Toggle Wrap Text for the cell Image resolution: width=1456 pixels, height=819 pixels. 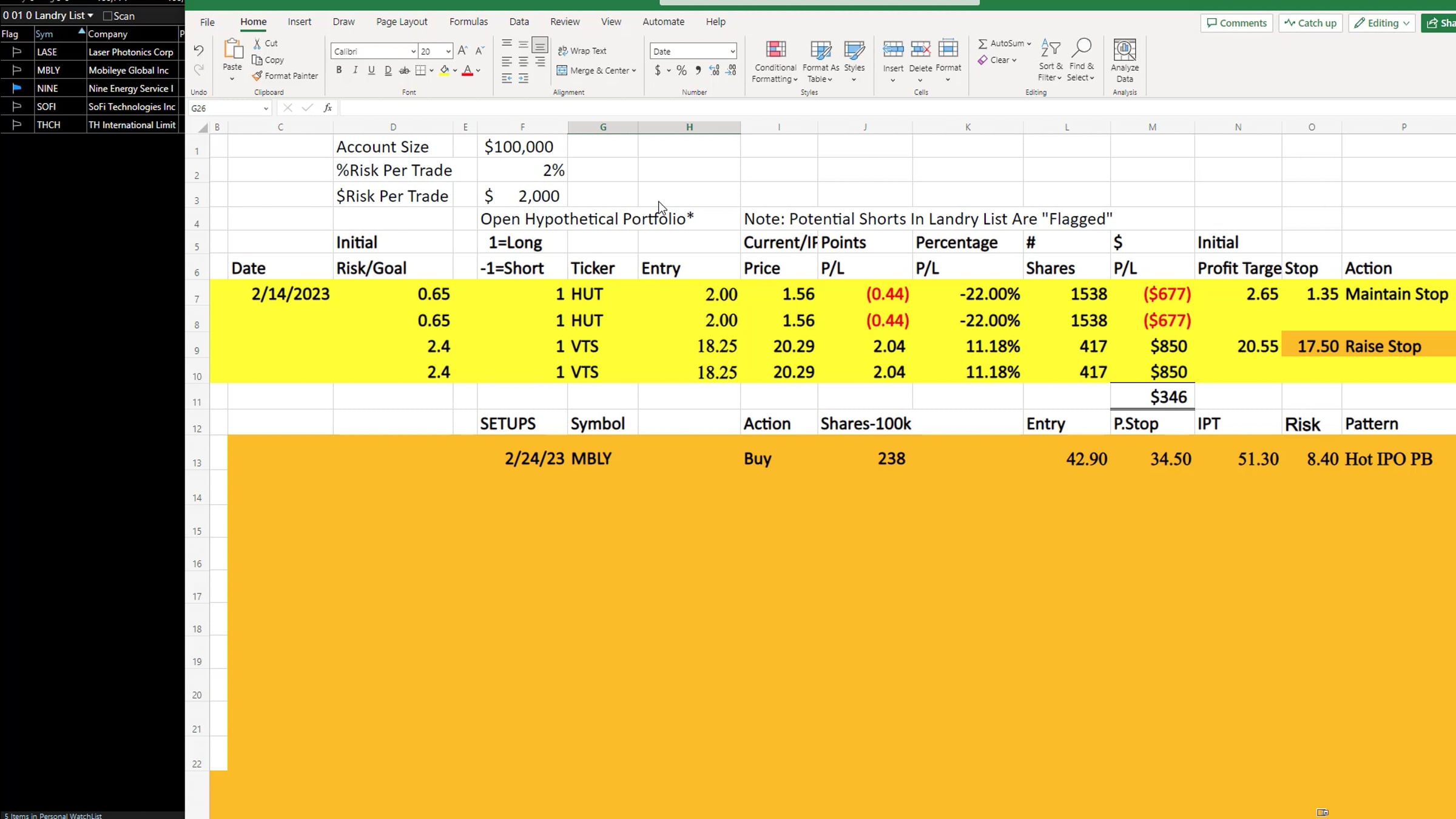click(582, 51)
